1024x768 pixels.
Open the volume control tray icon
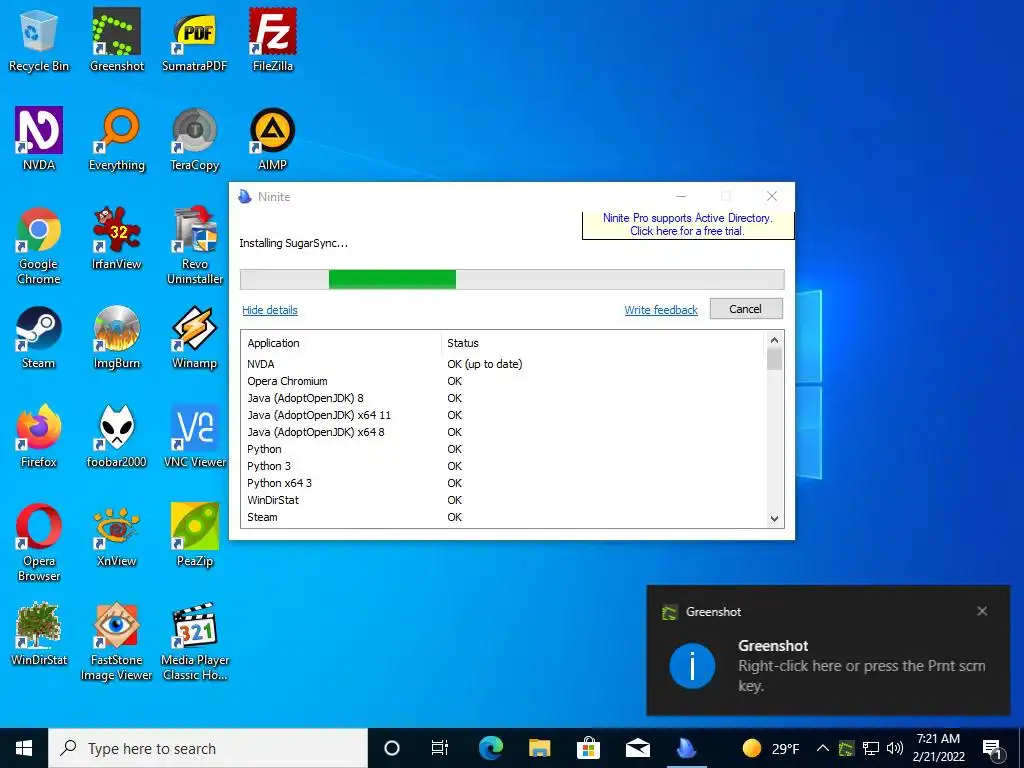coord(895,748)
